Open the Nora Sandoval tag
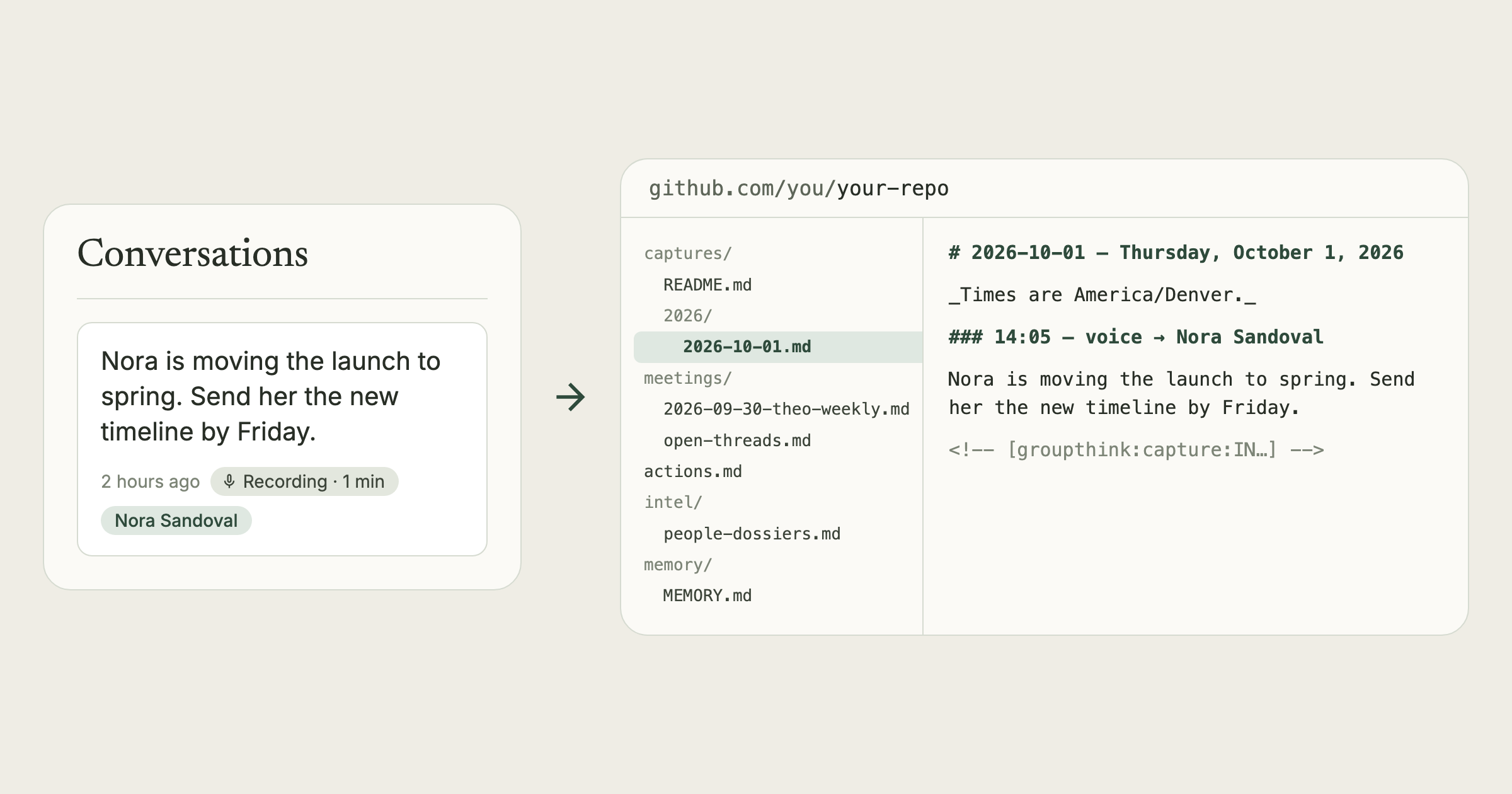Image resolution: width=1512 pixels, height=794 pixels. point(176,521)
